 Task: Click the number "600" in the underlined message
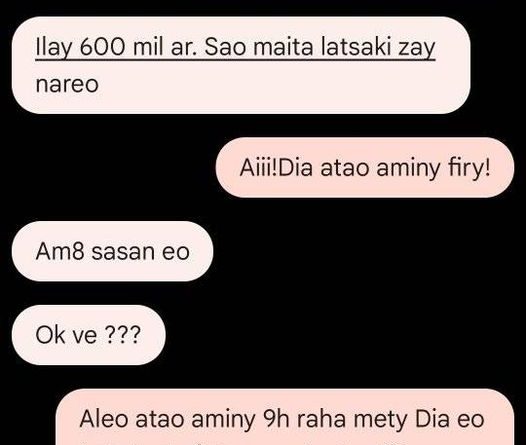pos(103,47)
